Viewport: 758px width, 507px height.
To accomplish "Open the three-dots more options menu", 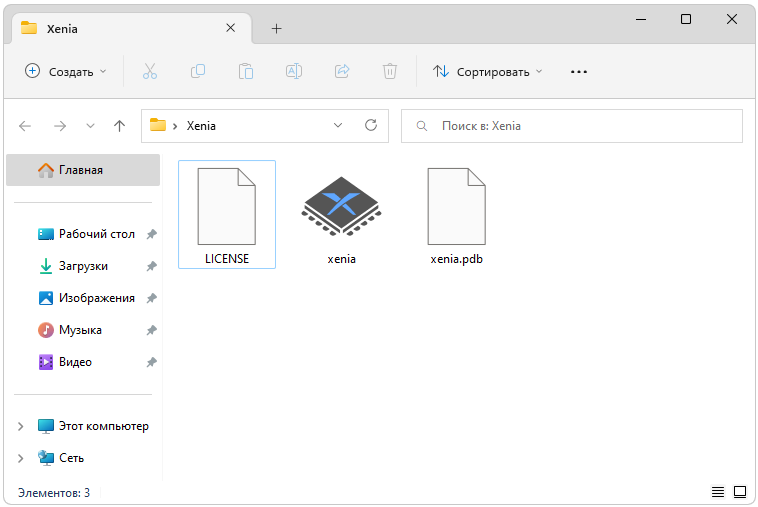I will (579, 72).
